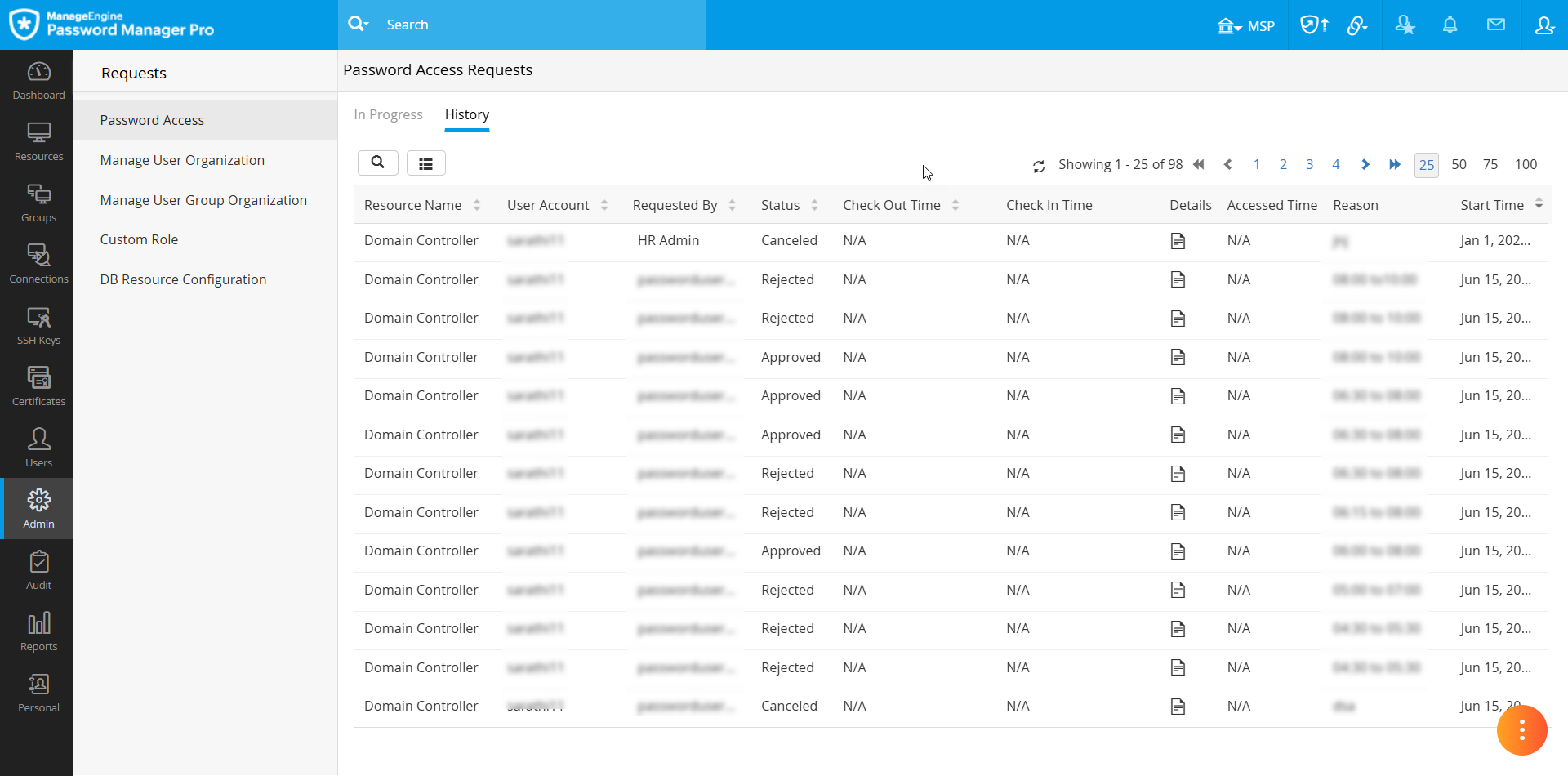Image resolution: width=1568 pixels, height=776 pixels.
Task: Go to page 3 of results
Action: tap(1309, 165)
